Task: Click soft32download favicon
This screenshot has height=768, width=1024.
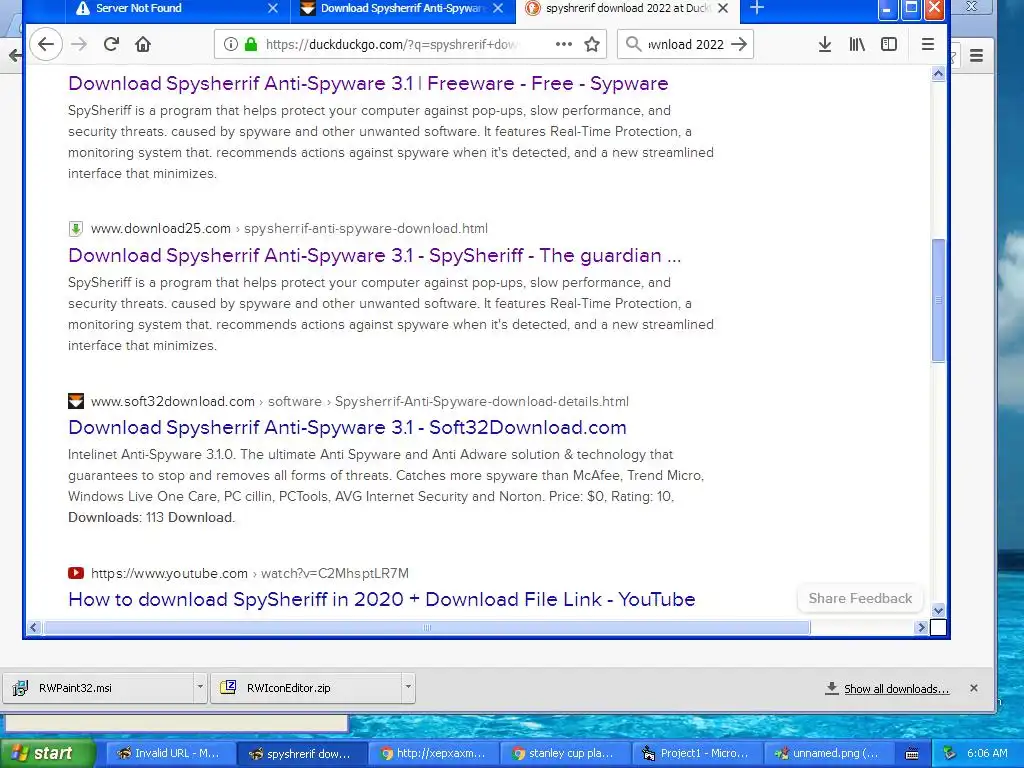Action: pos(76,401)
